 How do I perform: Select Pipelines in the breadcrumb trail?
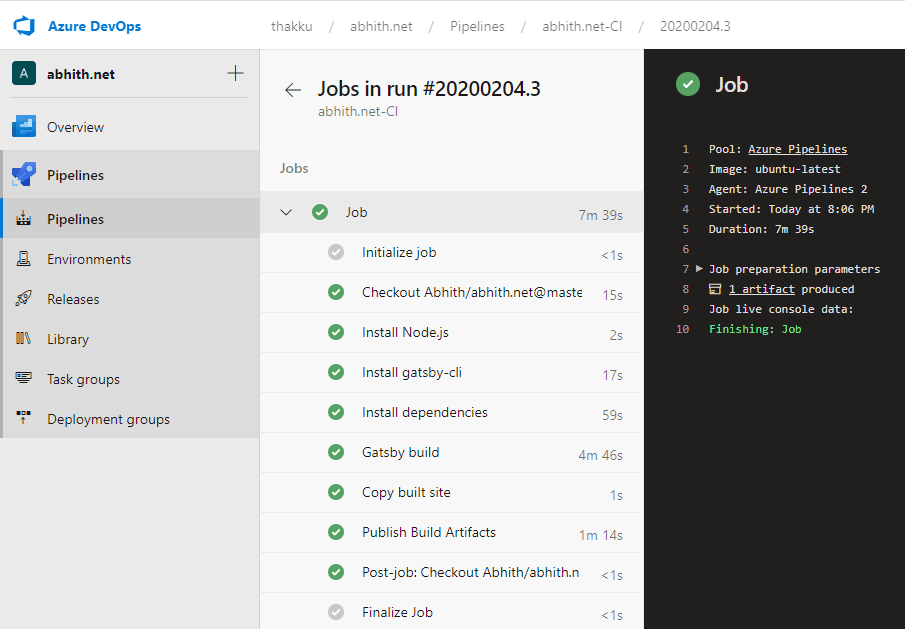tap(477, 26)
